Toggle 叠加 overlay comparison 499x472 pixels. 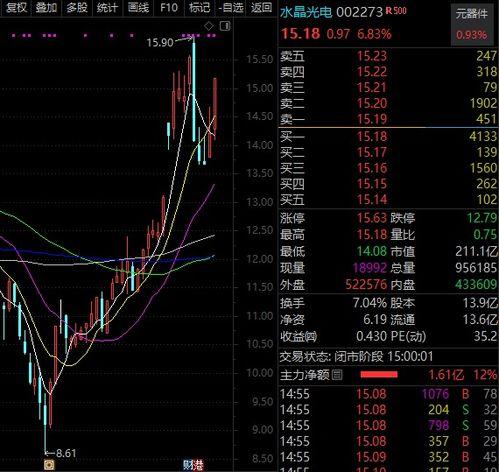(46, 7)
